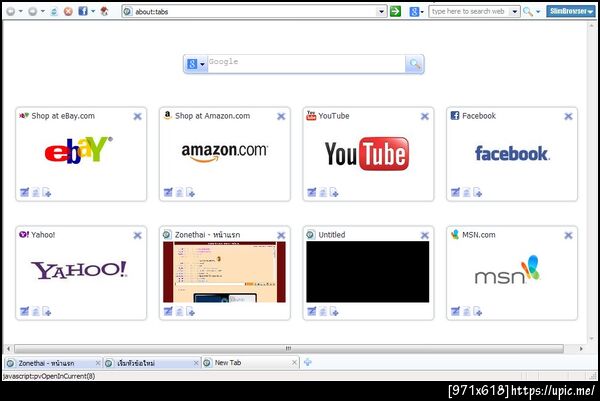Click the edit icon on the MSN.com tile

tap(455, 311)
